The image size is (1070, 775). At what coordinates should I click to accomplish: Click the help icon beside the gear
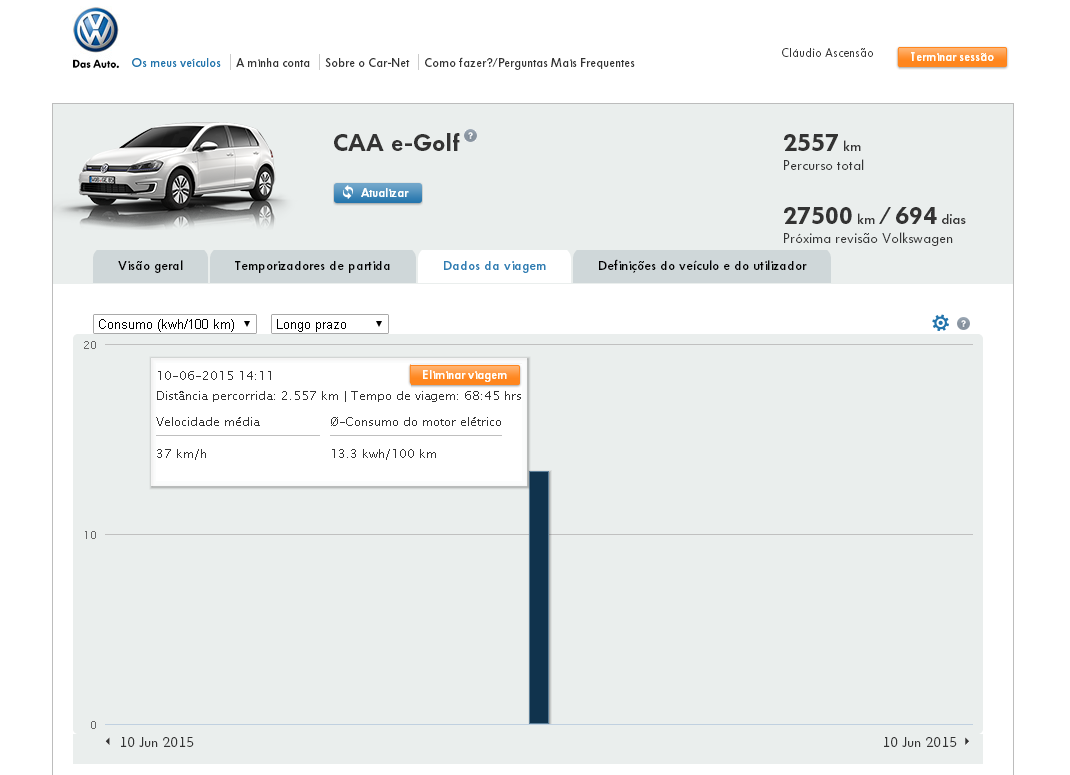pyautogui.click(x=964, y=323)
